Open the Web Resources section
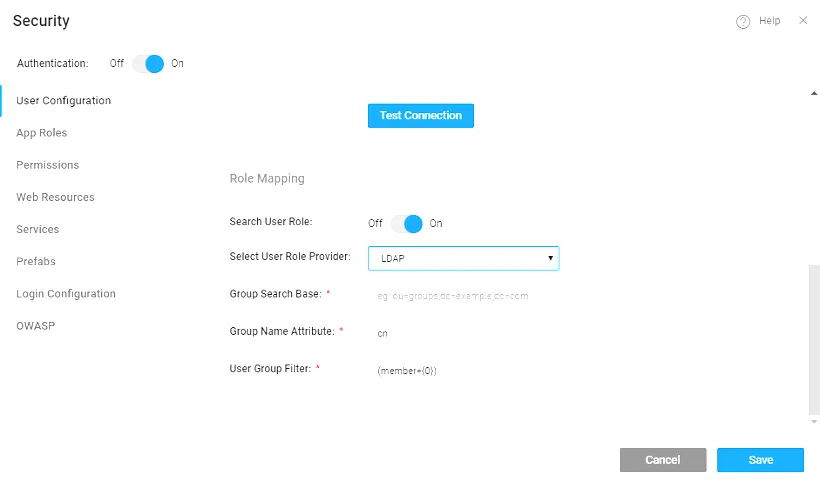 pos(55,197)
